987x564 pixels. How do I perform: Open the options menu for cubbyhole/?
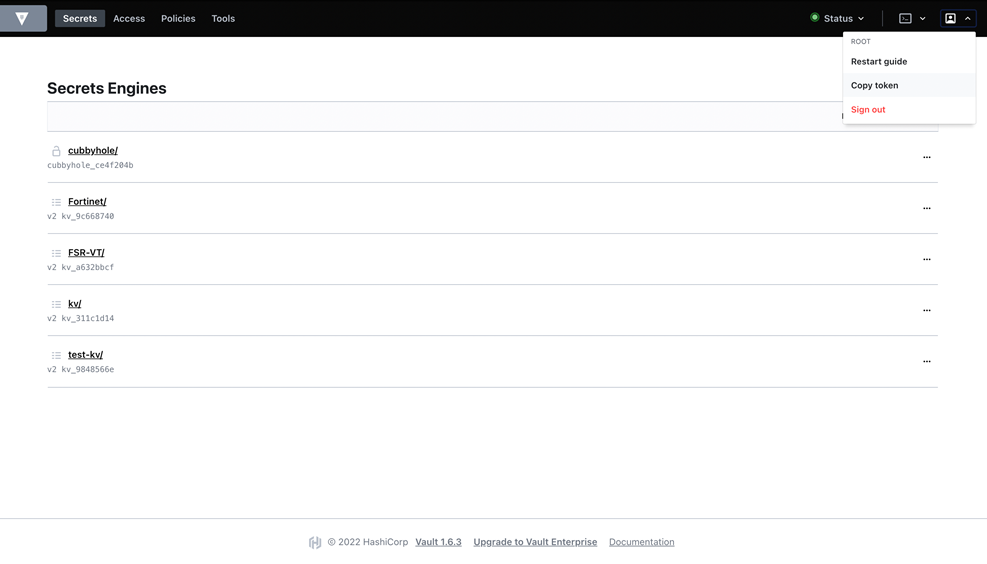point(926,157)
